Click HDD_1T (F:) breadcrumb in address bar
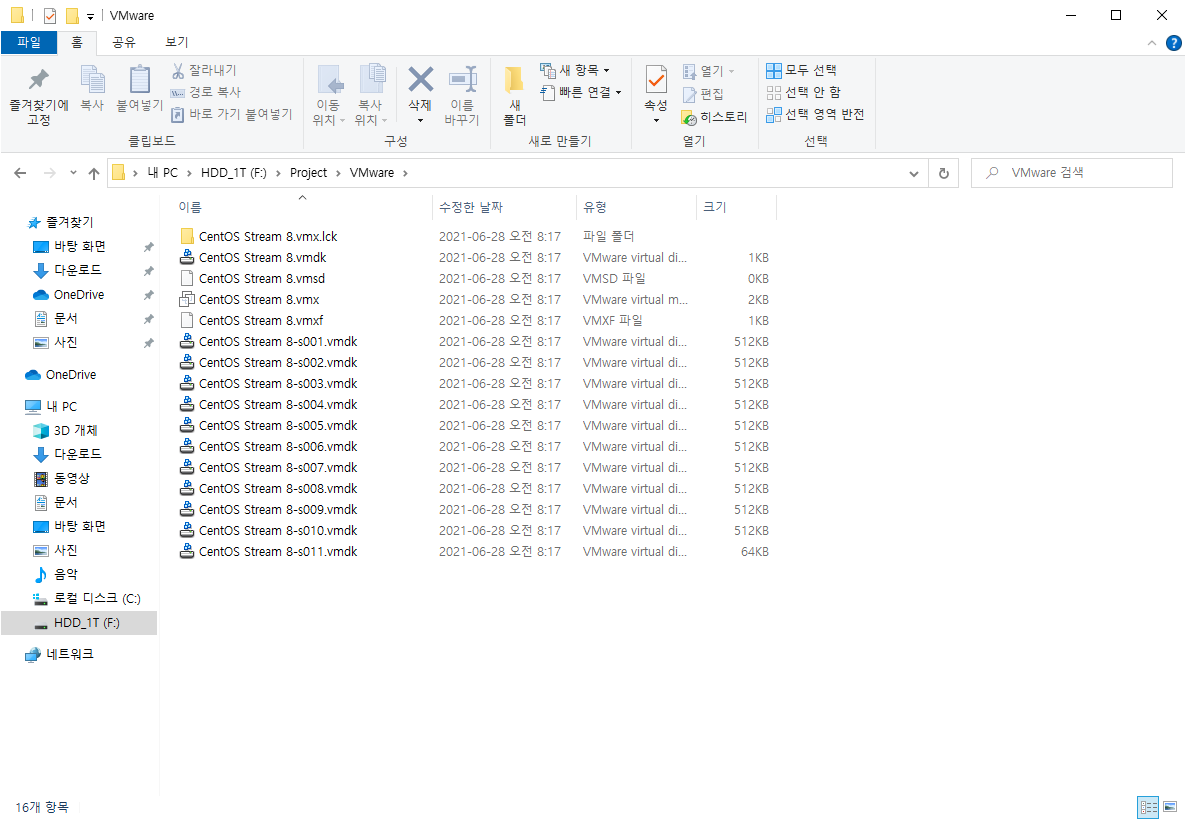The image size is (1186, 820). click(234, 173)
